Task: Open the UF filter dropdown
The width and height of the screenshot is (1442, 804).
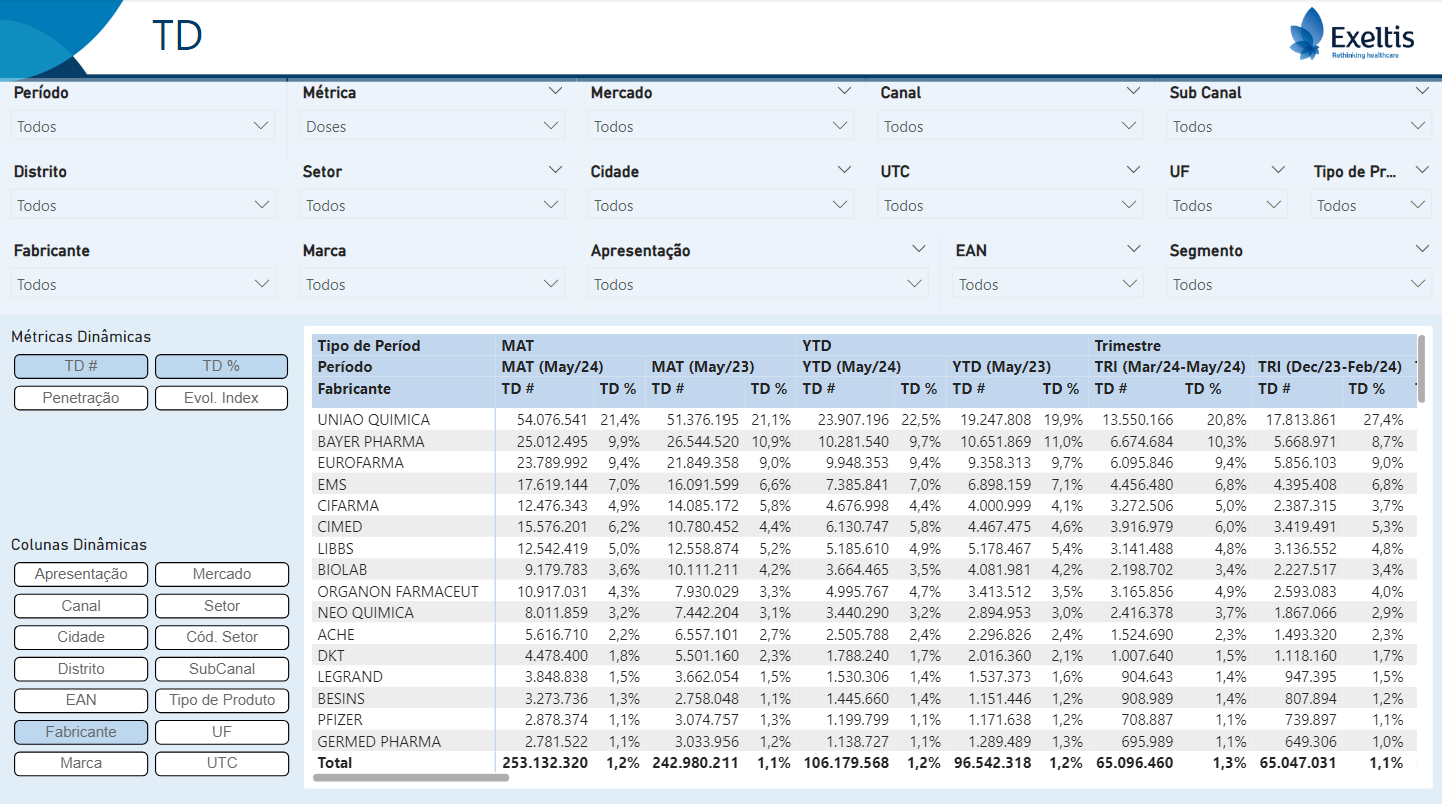Action: pyautogui.click(x=1226, y=205)
